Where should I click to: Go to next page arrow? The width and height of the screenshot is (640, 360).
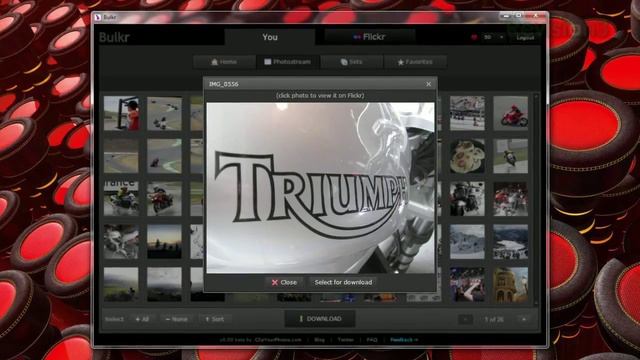(524, 319)
